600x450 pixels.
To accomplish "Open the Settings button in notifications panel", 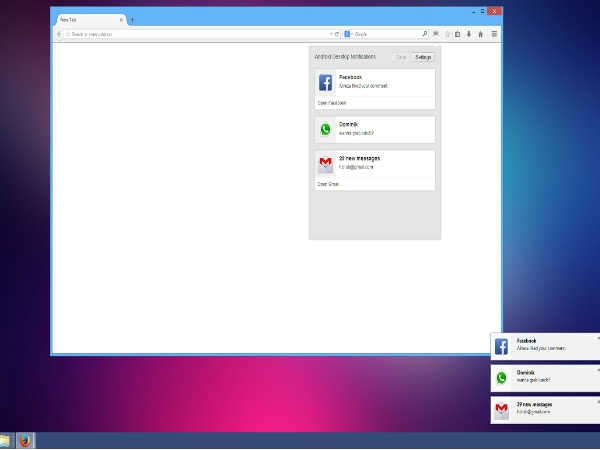I will tap(423, 57).
